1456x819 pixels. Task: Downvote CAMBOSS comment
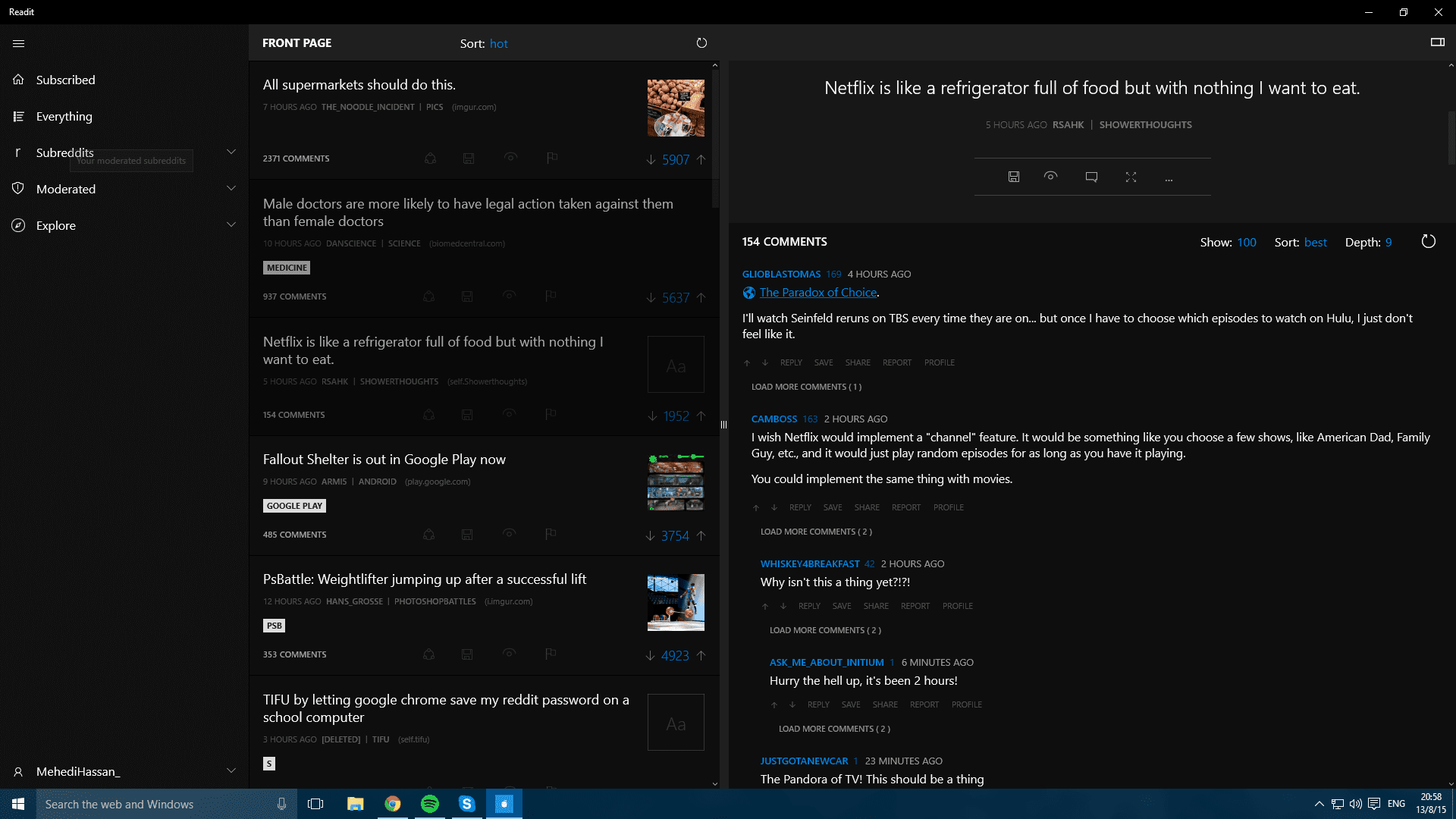(774, 507)
